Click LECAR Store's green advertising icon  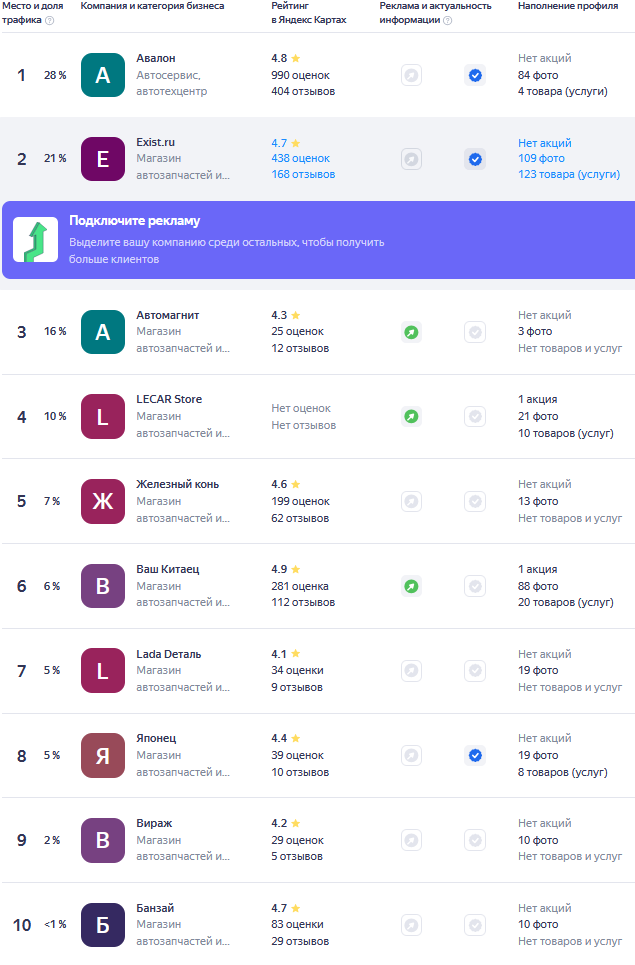coord(411,416)
